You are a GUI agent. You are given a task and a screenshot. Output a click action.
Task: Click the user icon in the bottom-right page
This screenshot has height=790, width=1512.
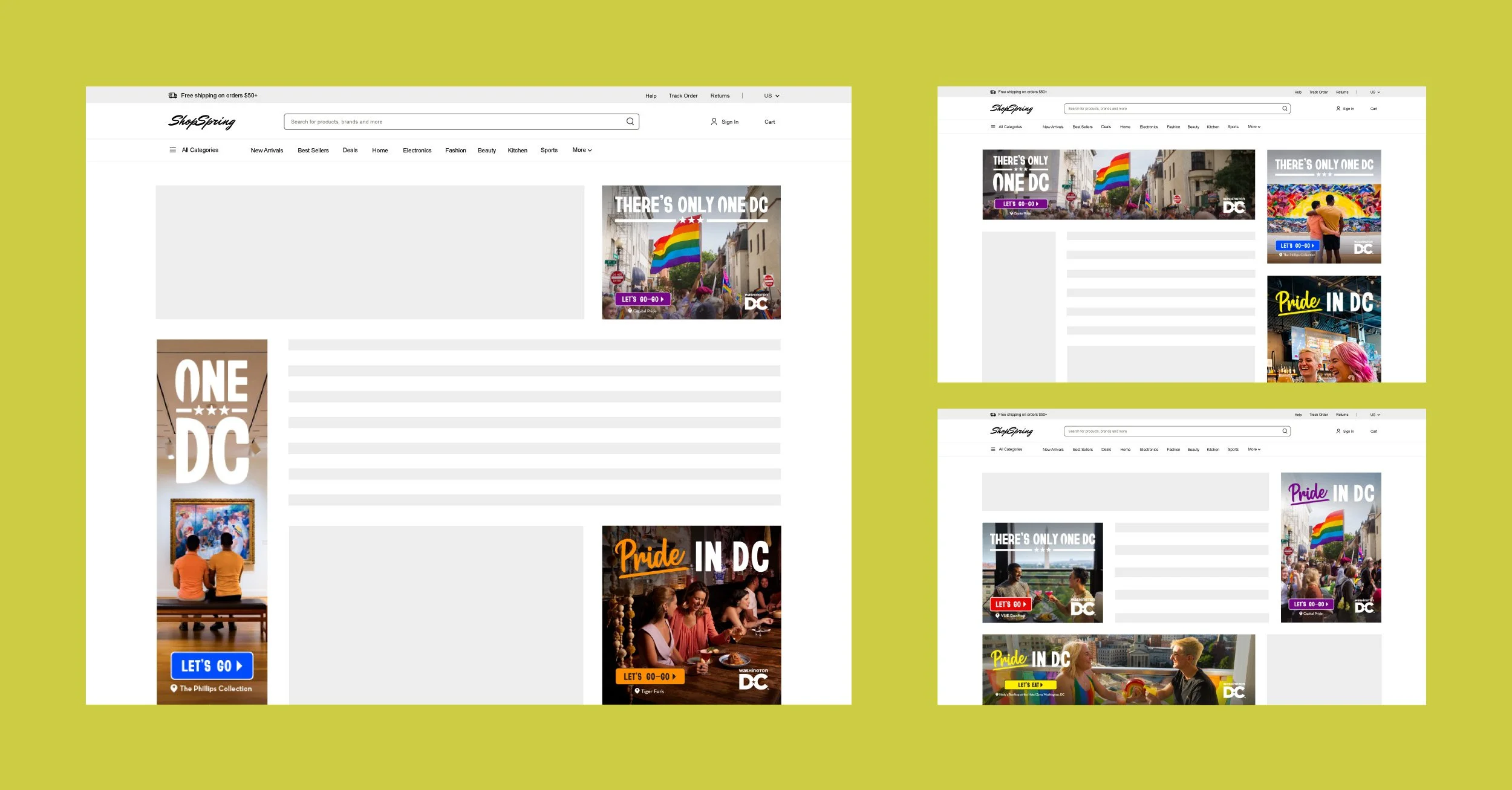point(1338,431)
